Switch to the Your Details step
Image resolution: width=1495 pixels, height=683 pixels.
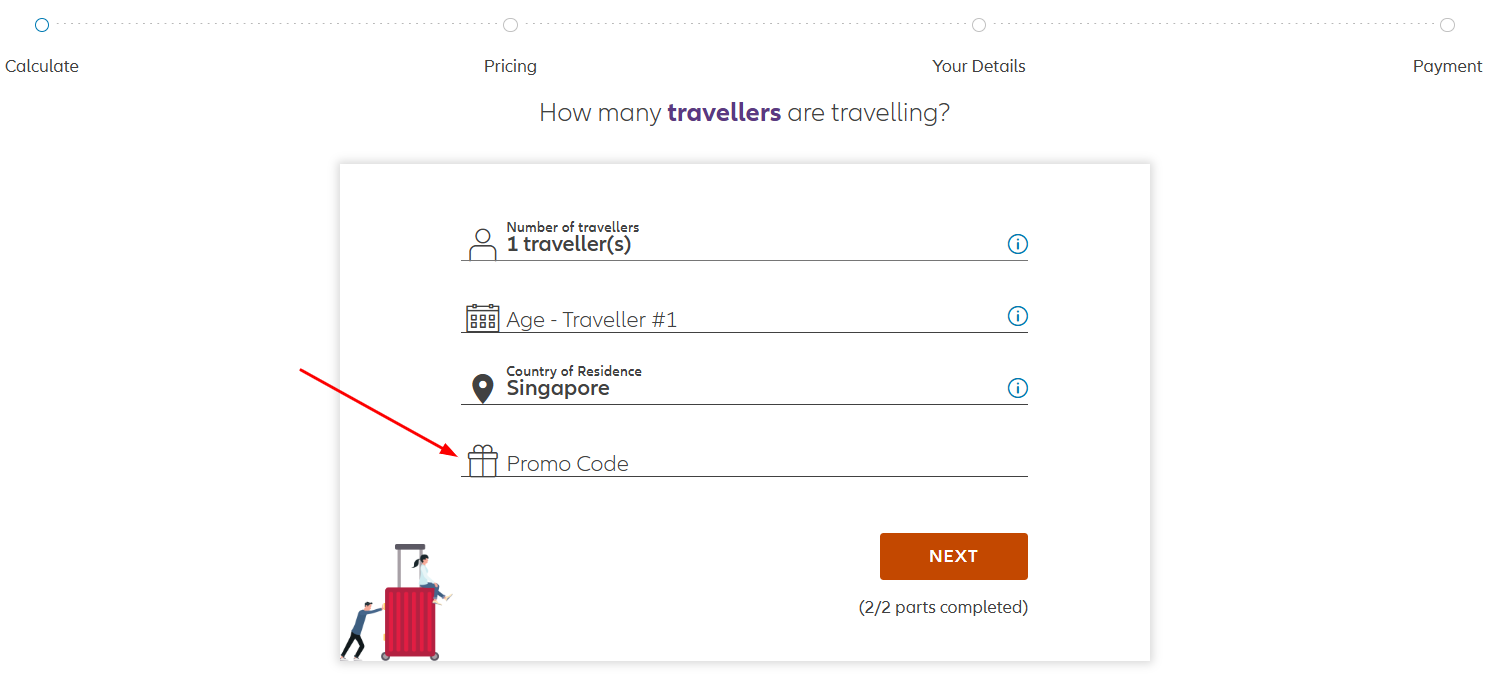point(978,24)
